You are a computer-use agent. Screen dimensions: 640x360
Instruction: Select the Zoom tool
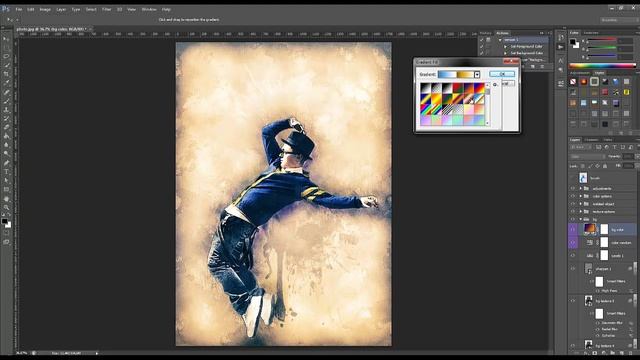click(6, 207)
